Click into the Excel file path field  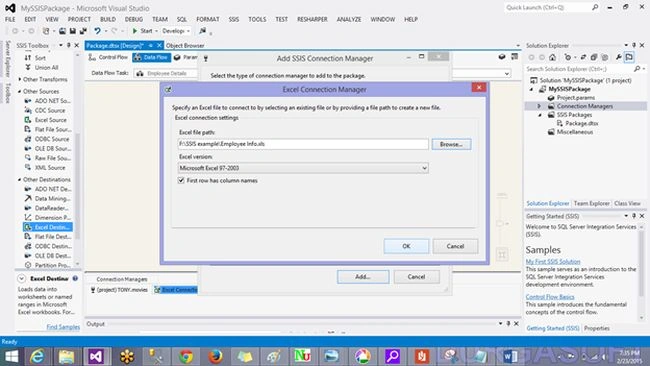click(303, 144)
